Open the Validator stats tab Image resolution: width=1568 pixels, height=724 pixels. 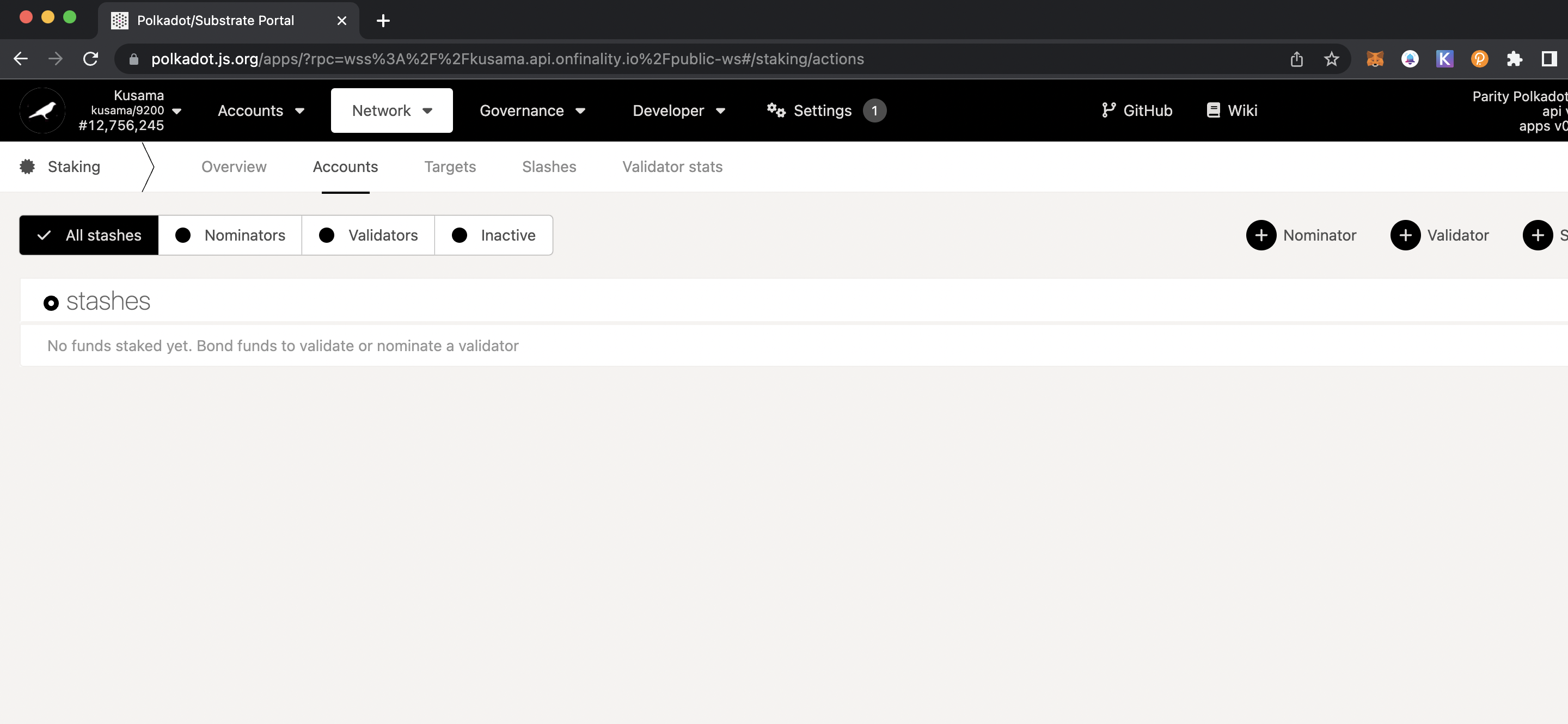[672, 167]
